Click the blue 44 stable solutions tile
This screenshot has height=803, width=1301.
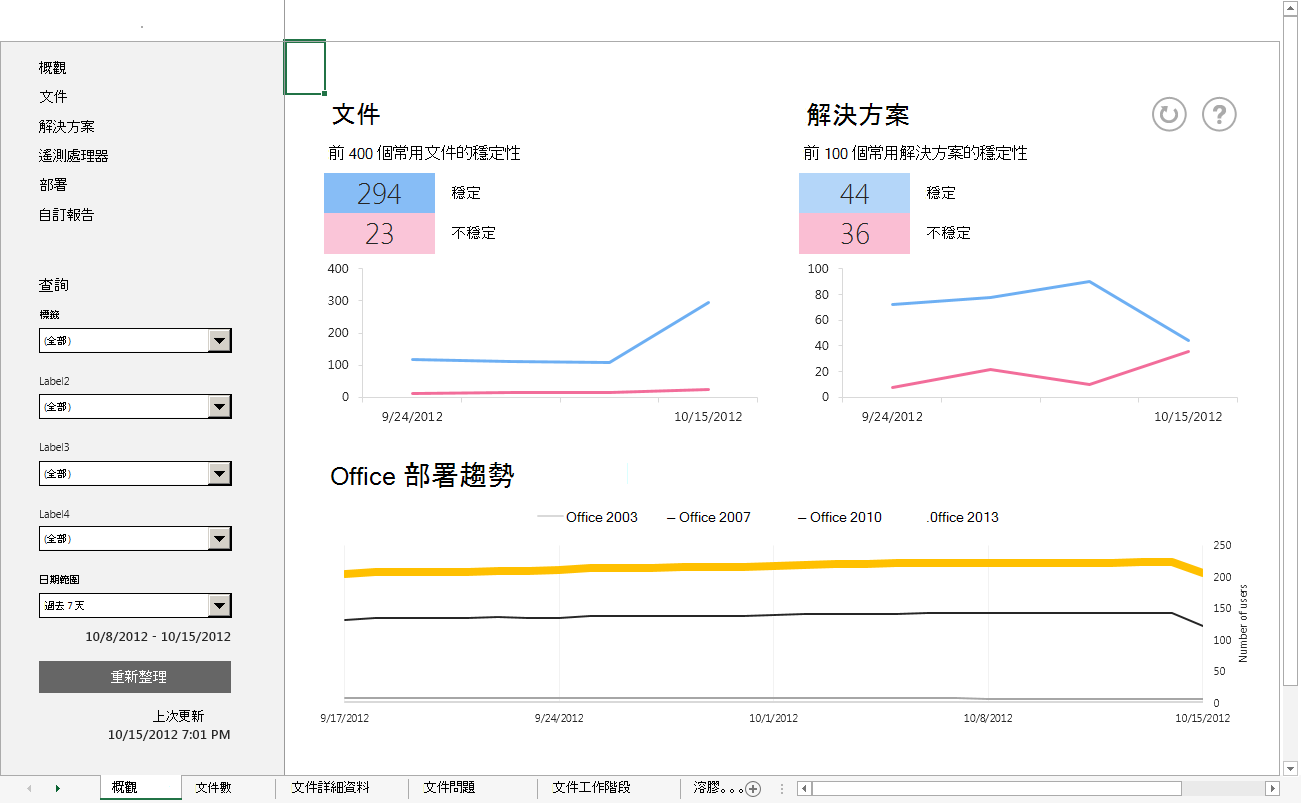pyautogui.click(x=854, y=193)
